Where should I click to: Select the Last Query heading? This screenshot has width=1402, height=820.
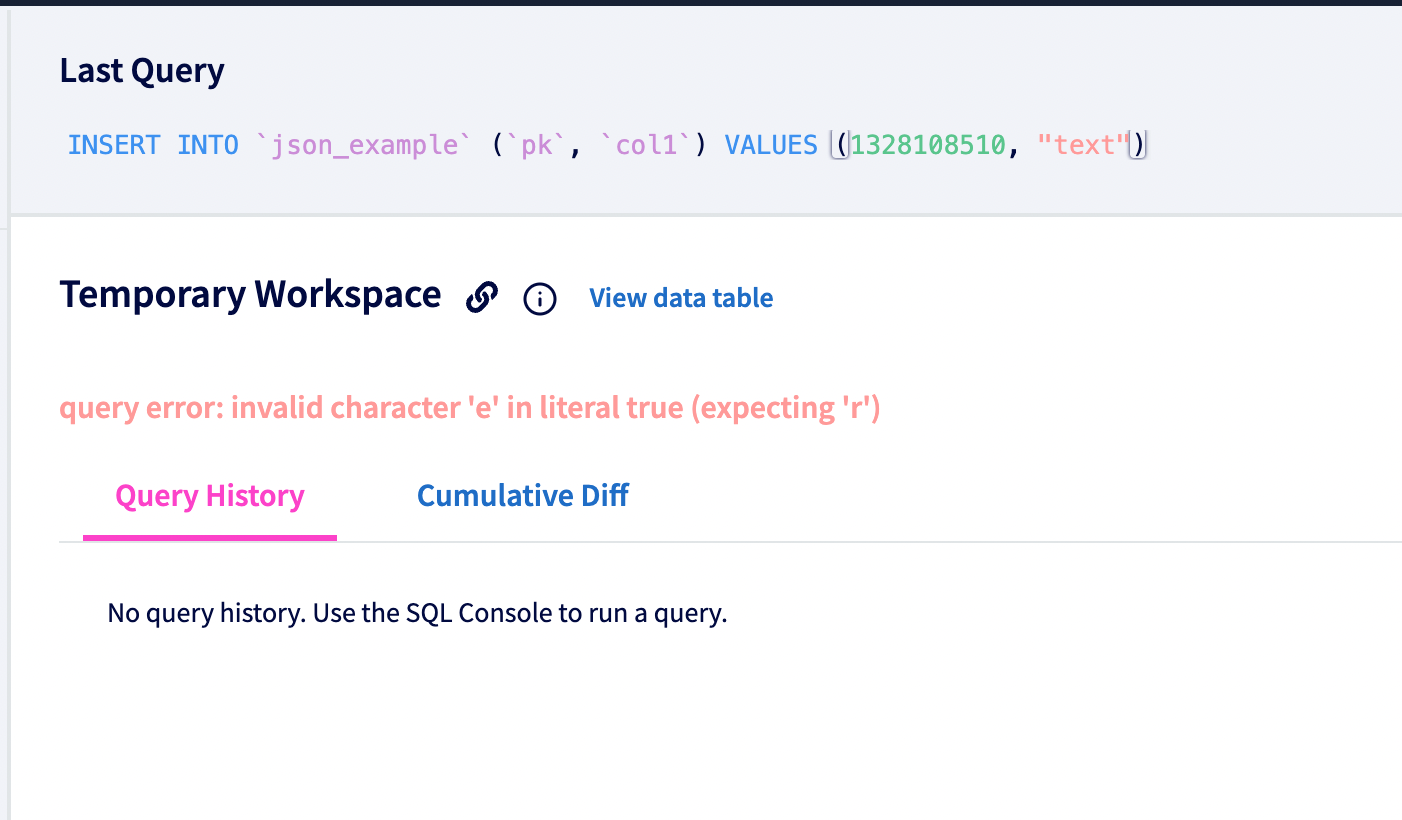point(141,70)
